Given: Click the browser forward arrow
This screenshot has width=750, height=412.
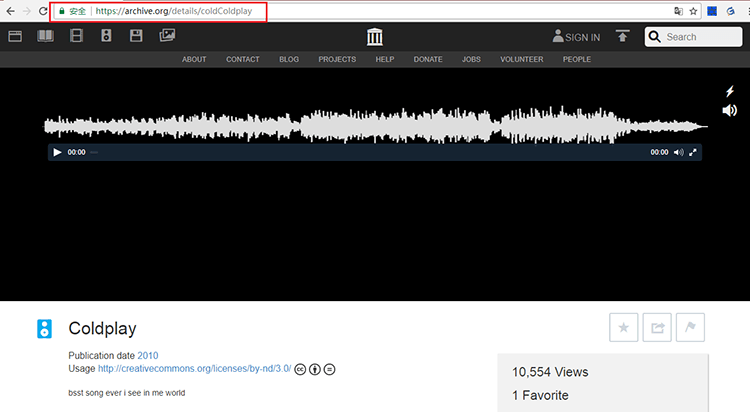Looking at the screenshot, I should pyautogui.click(x=27, y=11).
